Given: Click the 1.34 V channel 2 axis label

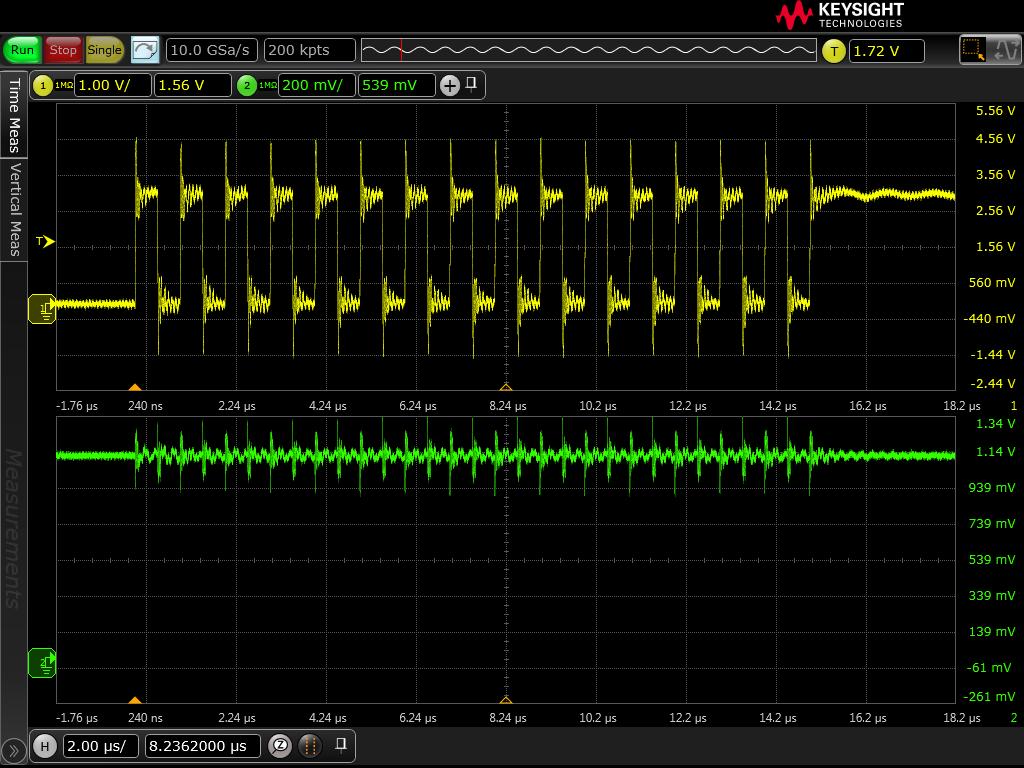Looking at the screenshot, I should coord(995,424).
